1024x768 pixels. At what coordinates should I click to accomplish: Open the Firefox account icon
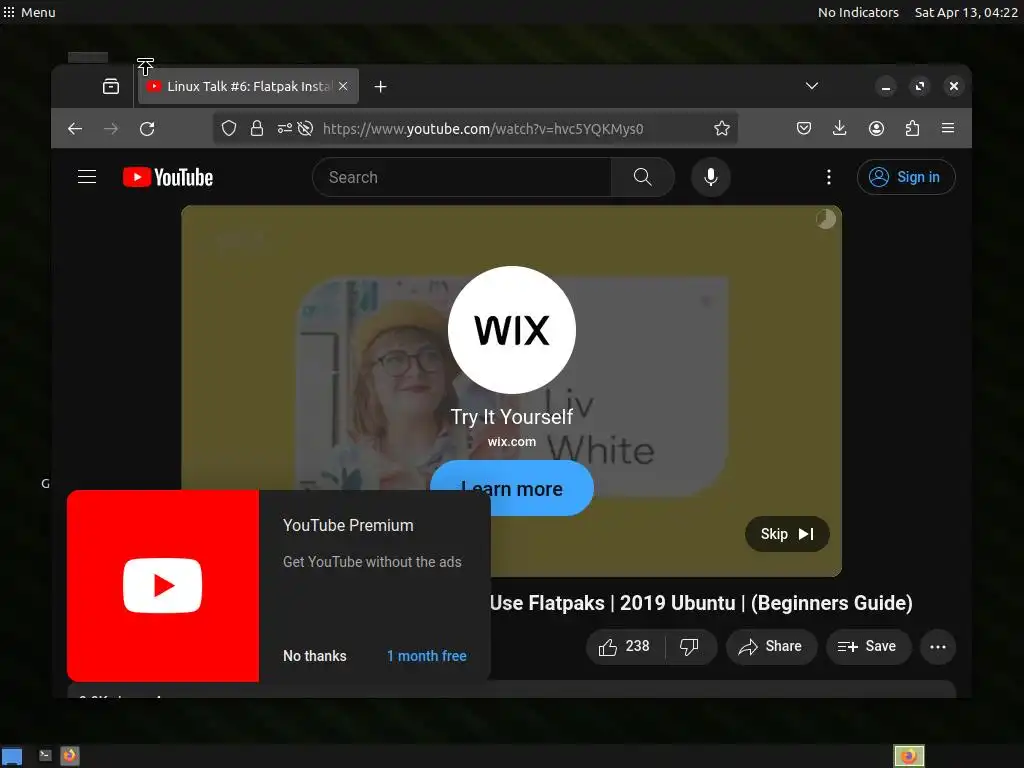click(876, 129)
